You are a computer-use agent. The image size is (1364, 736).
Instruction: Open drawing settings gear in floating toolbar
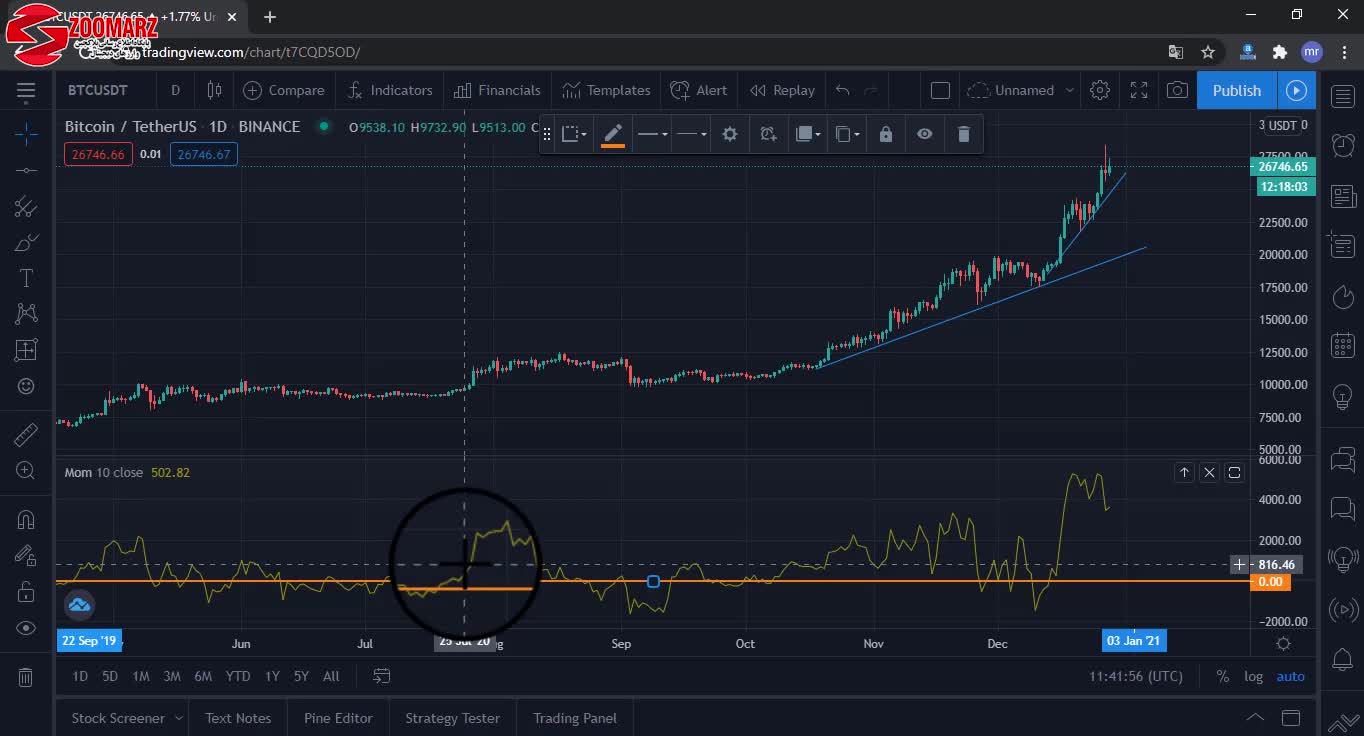point(730,134)
